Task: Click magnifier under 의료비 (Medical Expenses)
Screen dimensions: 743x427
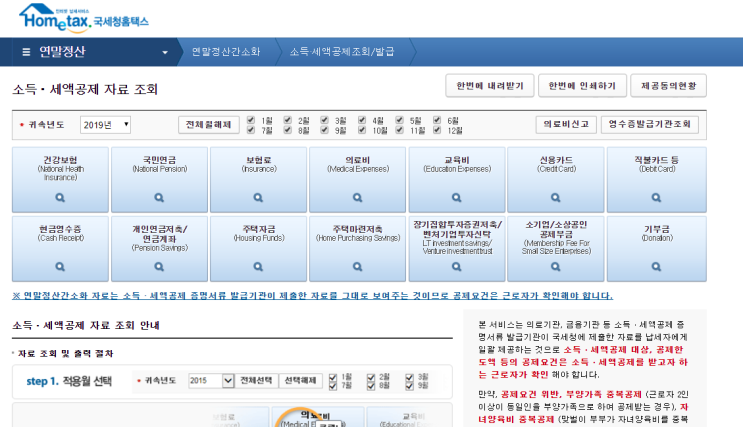Action: coord(358,198)
